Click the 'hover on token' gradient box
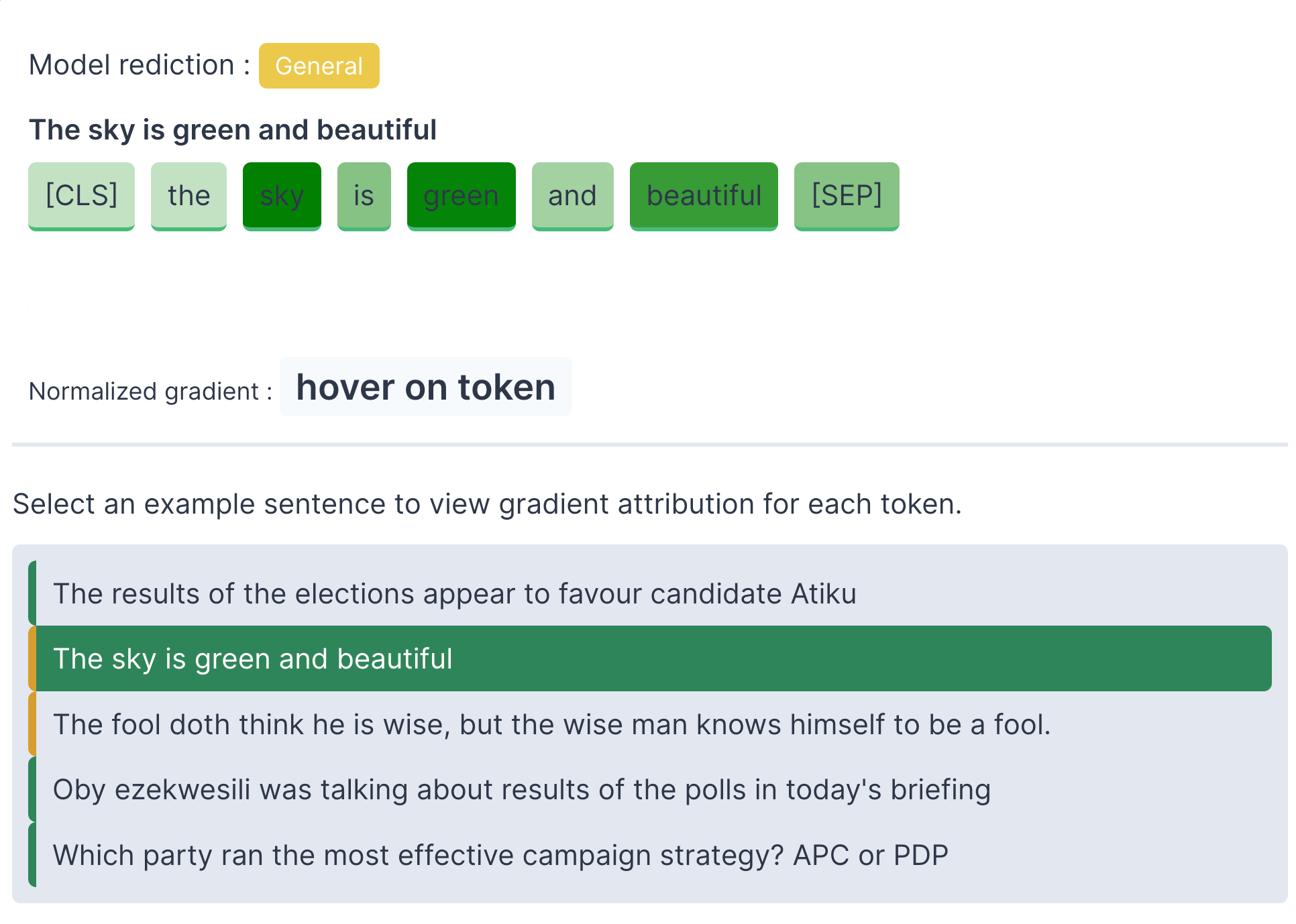 pyautogui.click(x=425, y=387)
